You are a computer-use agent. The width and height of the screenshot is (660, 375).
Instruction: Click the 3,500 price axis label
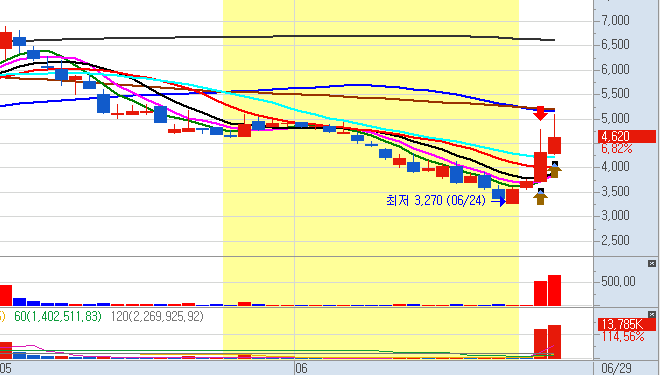[x=615, y=191]
